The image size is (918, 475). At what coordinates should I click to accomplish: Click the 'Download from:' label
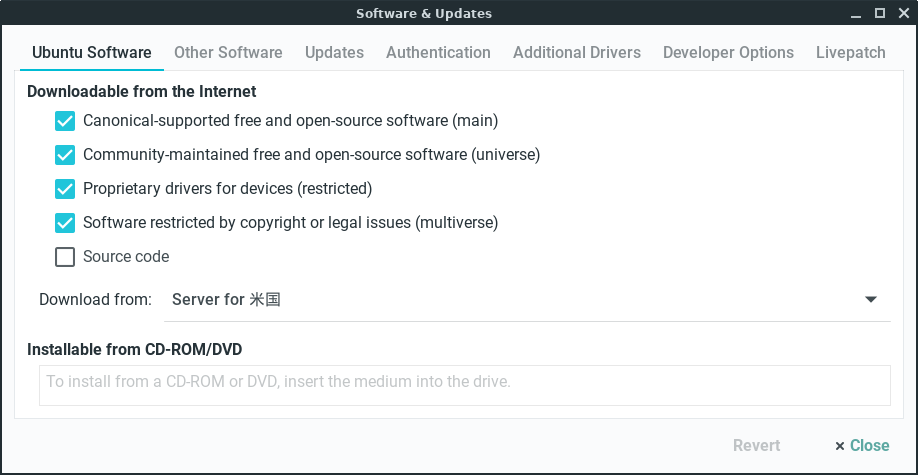pos(95,300)
